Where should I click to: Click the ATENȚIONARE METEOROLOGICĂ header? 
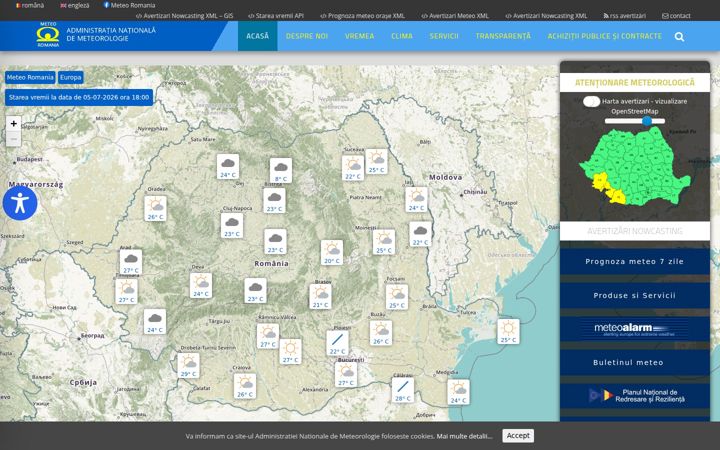click(x=635, y=83)
